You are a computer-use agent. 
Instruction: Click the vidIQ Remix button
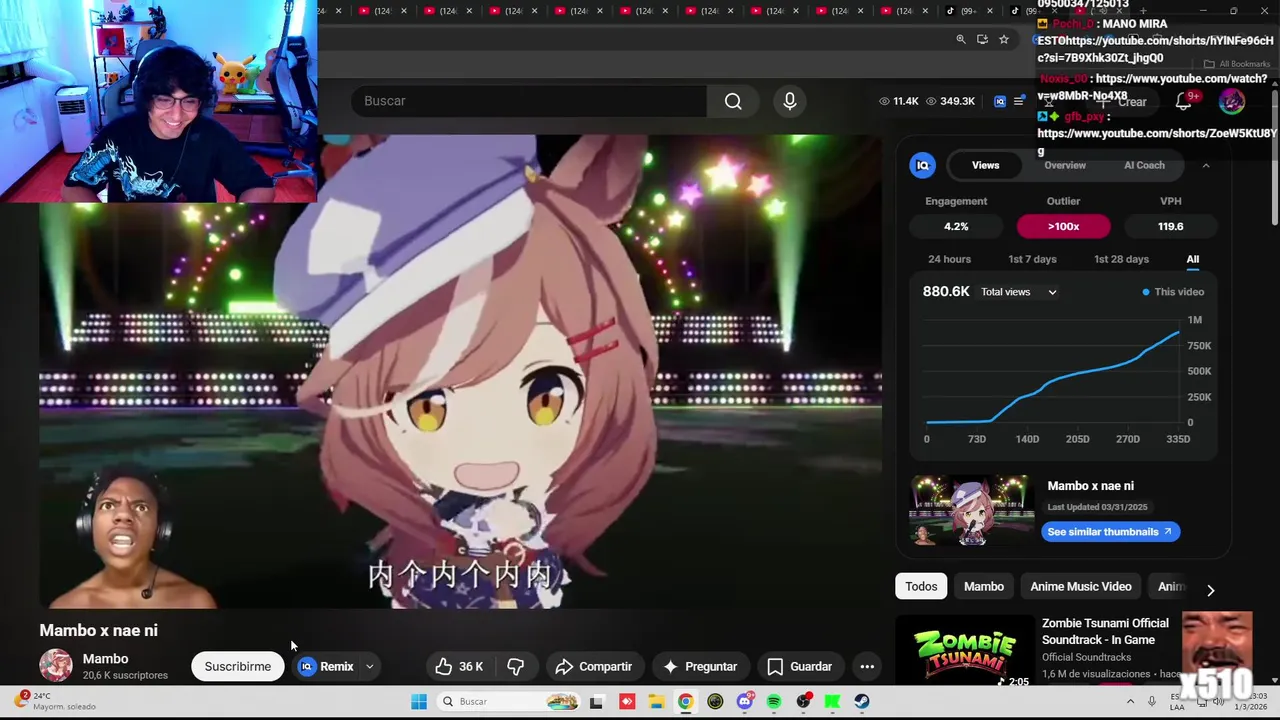[327, 666]
